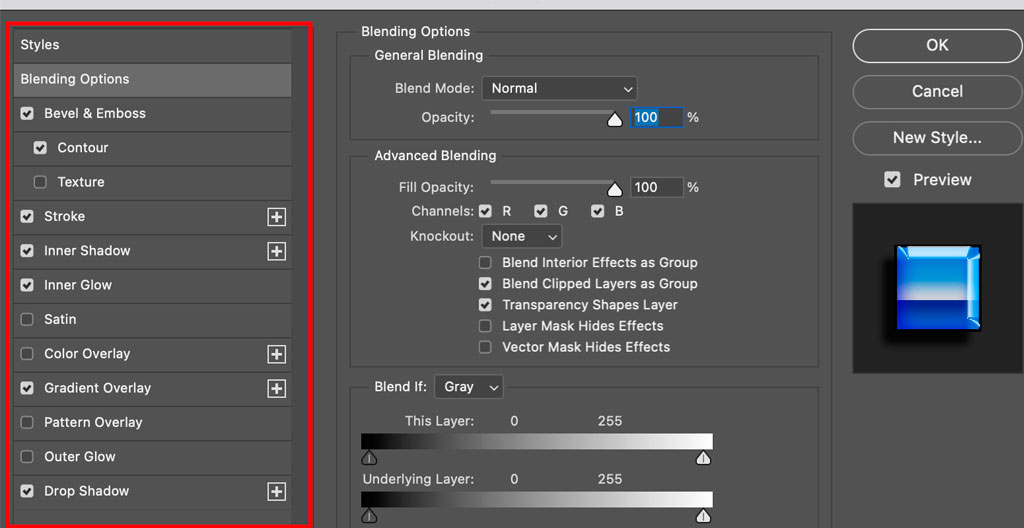Click plus icon beside Color Overlay
The image size is (1024, 528).
pos(277,354)
